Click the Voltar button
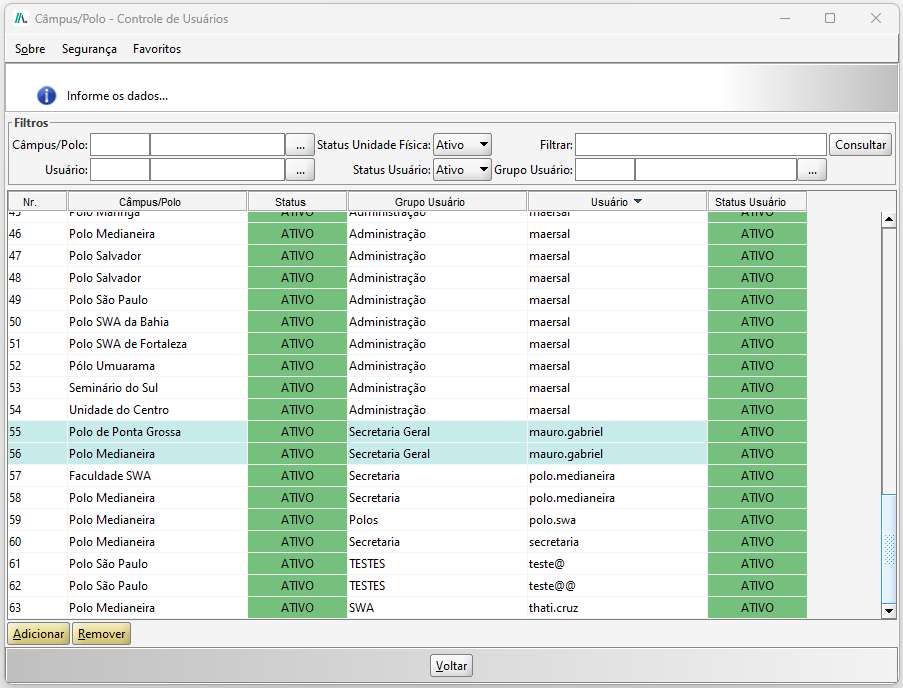The width and height of the screenshot is (903, 688). pos(451,666)
